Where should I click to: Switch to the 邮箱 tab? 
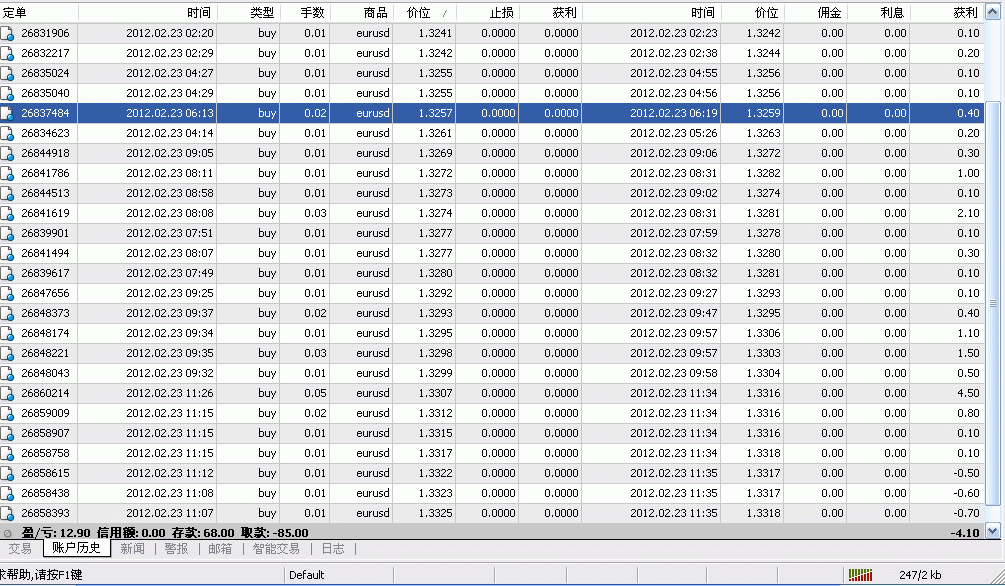220,549
